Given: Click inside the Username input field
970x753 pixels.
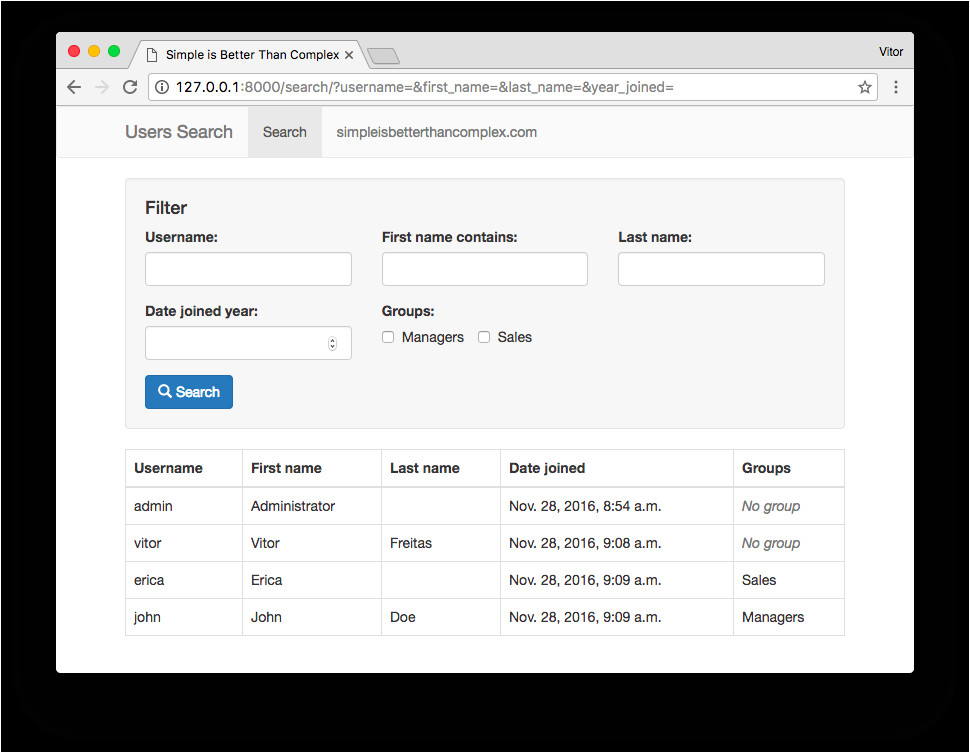Looking at the screenshot, I should click(x=247, y=269).
